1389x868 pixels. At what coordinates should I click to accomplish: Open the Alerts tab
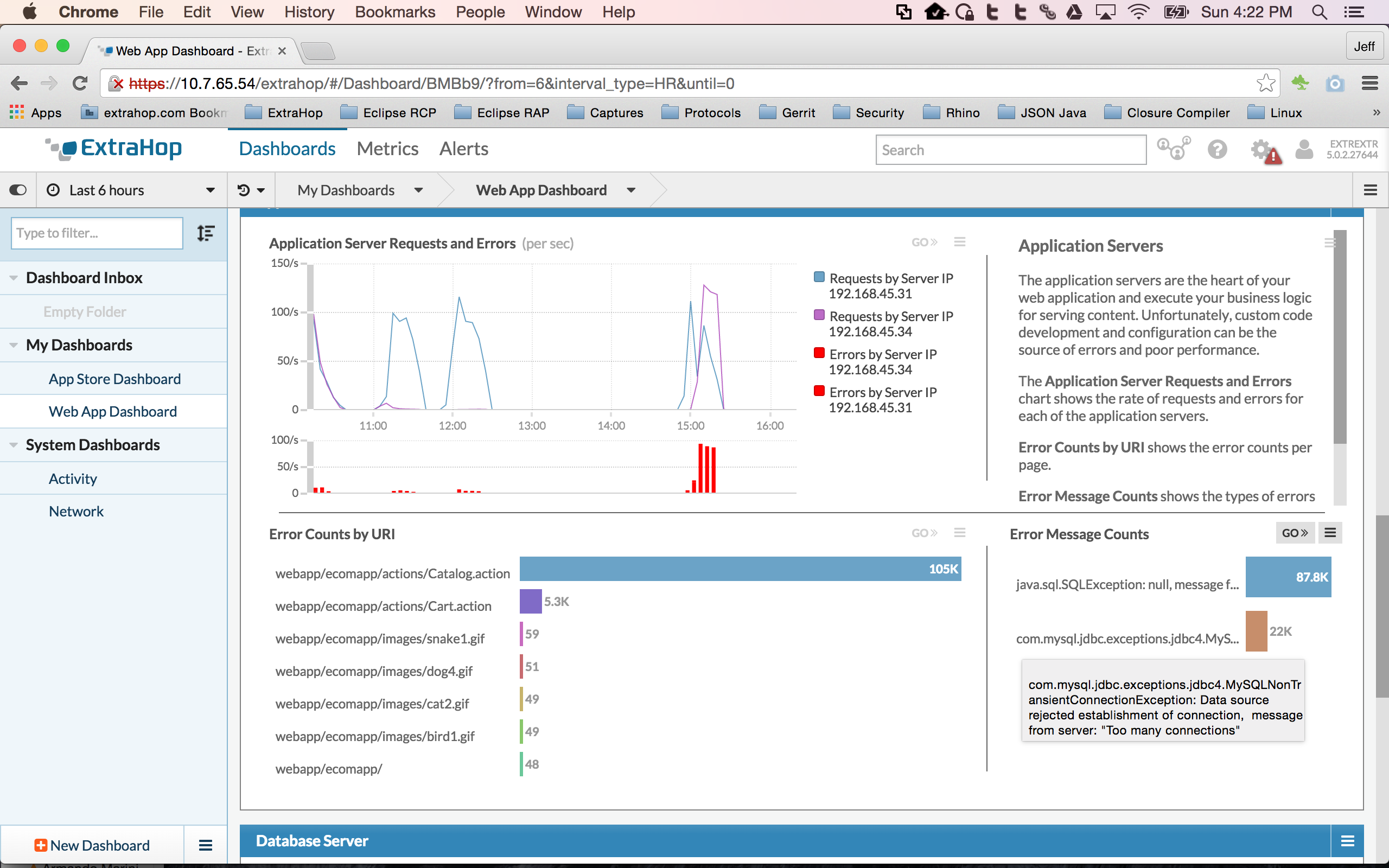click(463, 148)
